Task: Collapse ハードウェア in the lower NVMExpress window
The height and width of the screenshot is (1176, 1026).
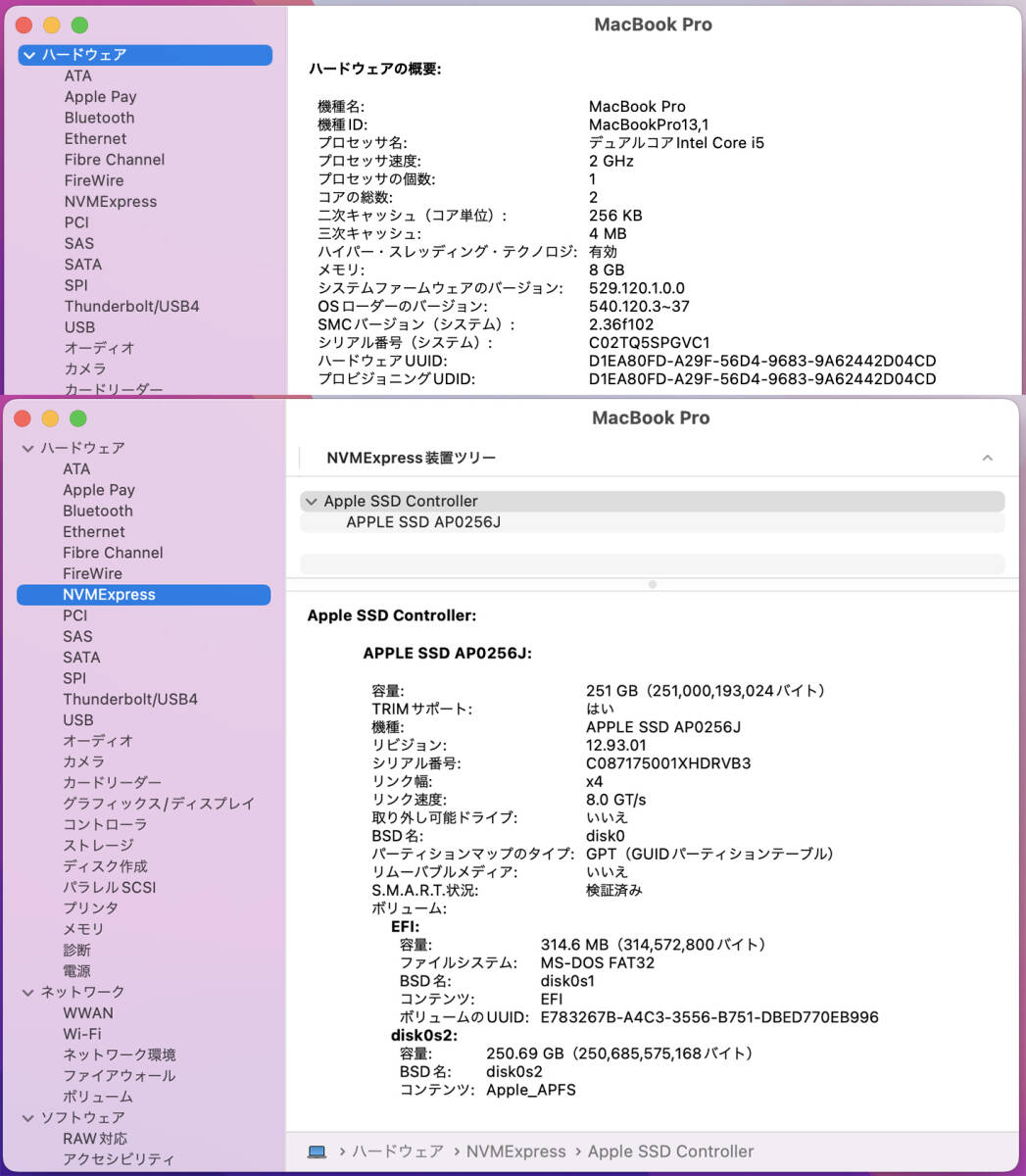Action: pos(27,448)
